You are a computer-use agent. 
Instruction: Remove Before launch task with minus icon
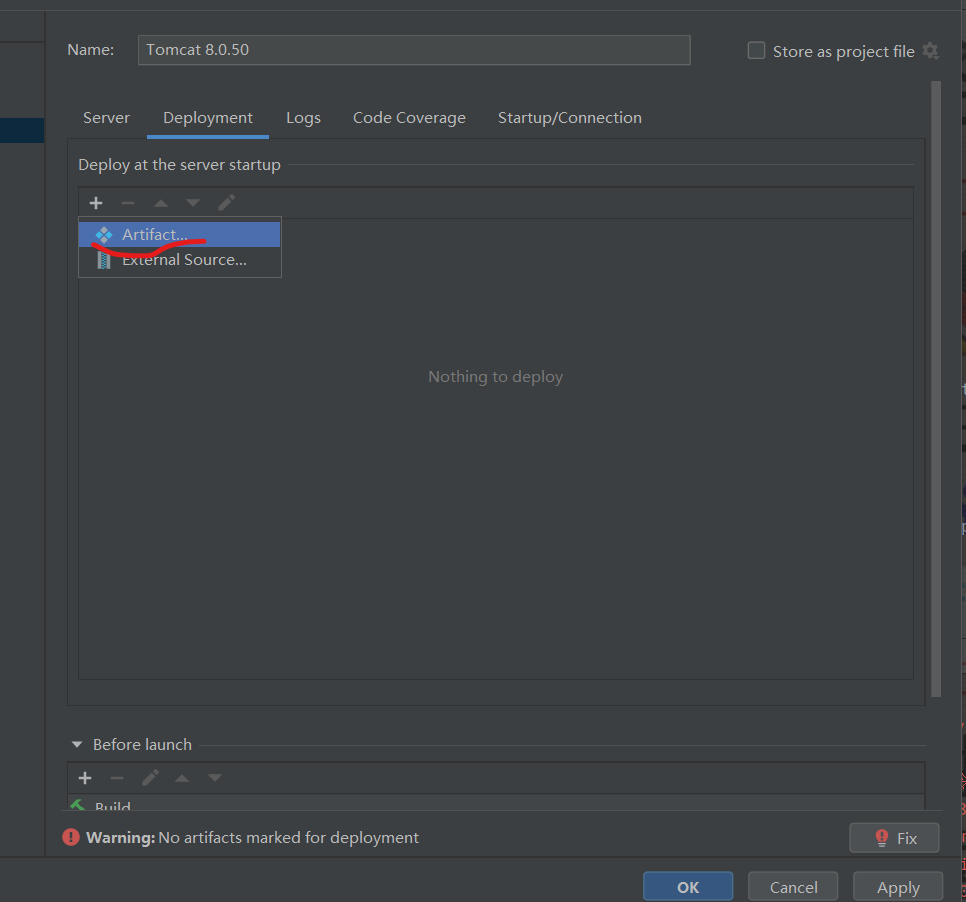click(x=117, y=778)
